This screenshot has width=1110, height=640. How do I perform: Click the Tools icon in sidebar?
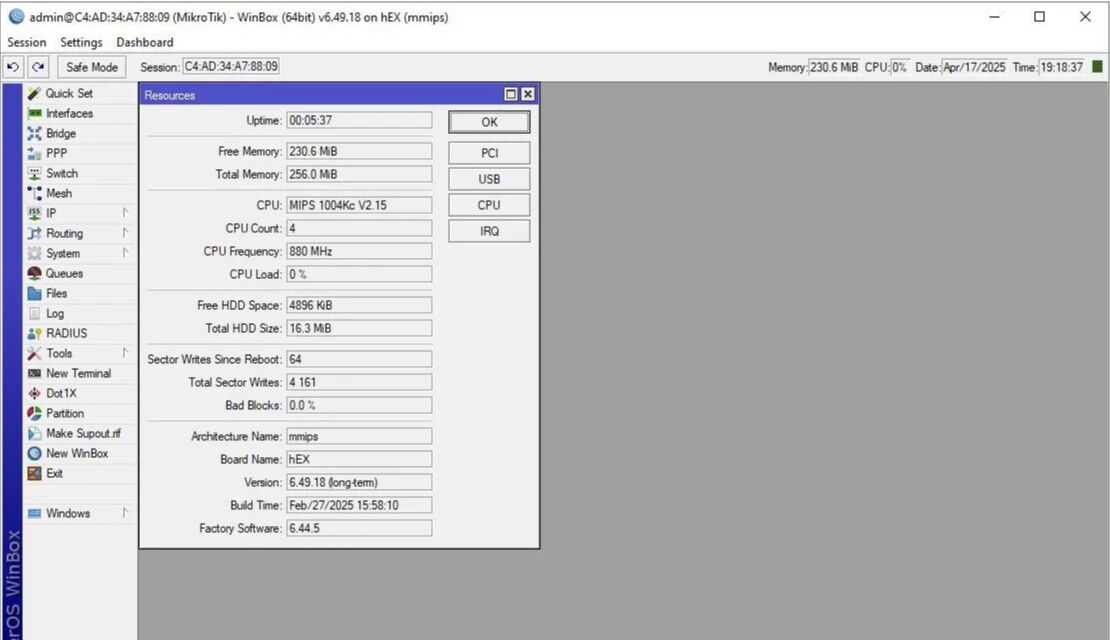[34, 353]
